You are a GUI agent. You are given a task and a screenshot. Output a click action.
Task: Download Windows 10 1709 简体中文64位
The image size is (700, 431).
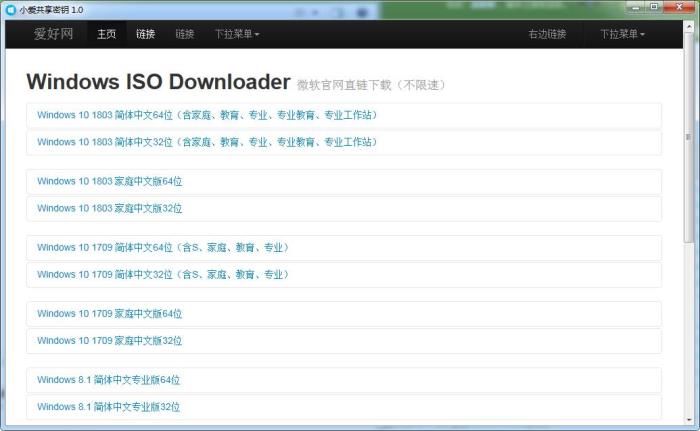point(344,247)
